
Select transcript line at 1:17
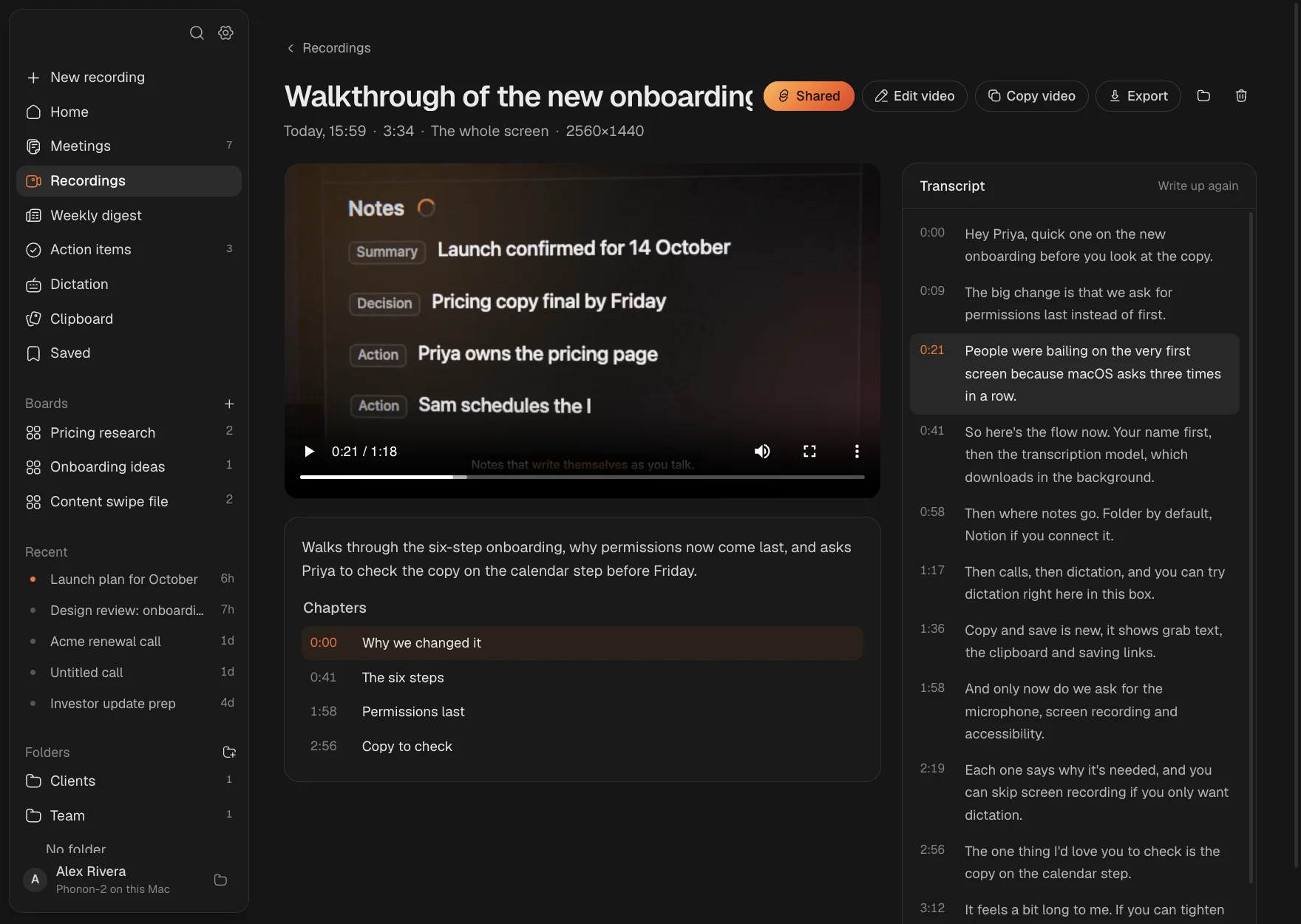coord(1075,583)
